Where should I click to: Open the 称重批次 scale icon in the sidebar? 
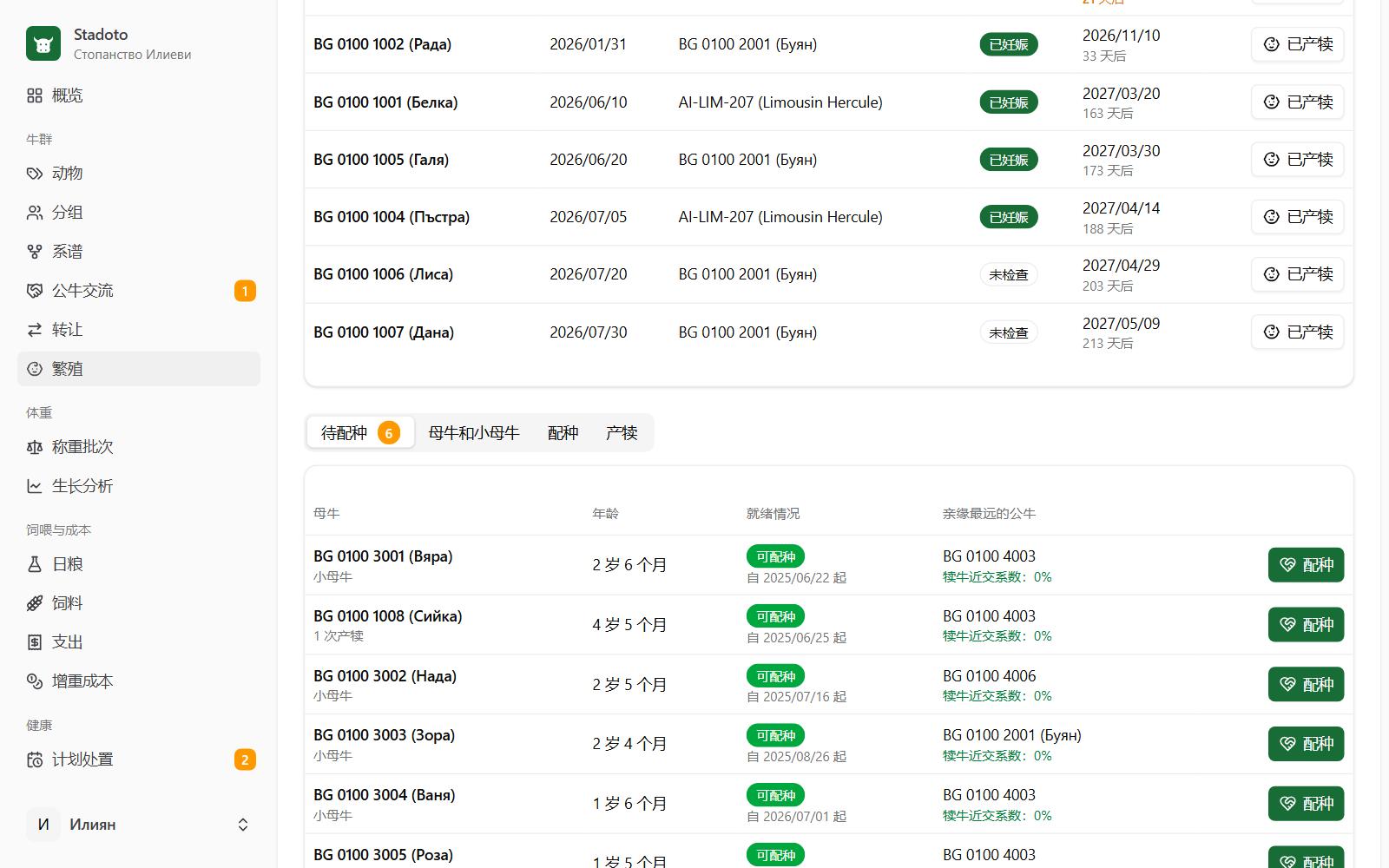[35, 447]
